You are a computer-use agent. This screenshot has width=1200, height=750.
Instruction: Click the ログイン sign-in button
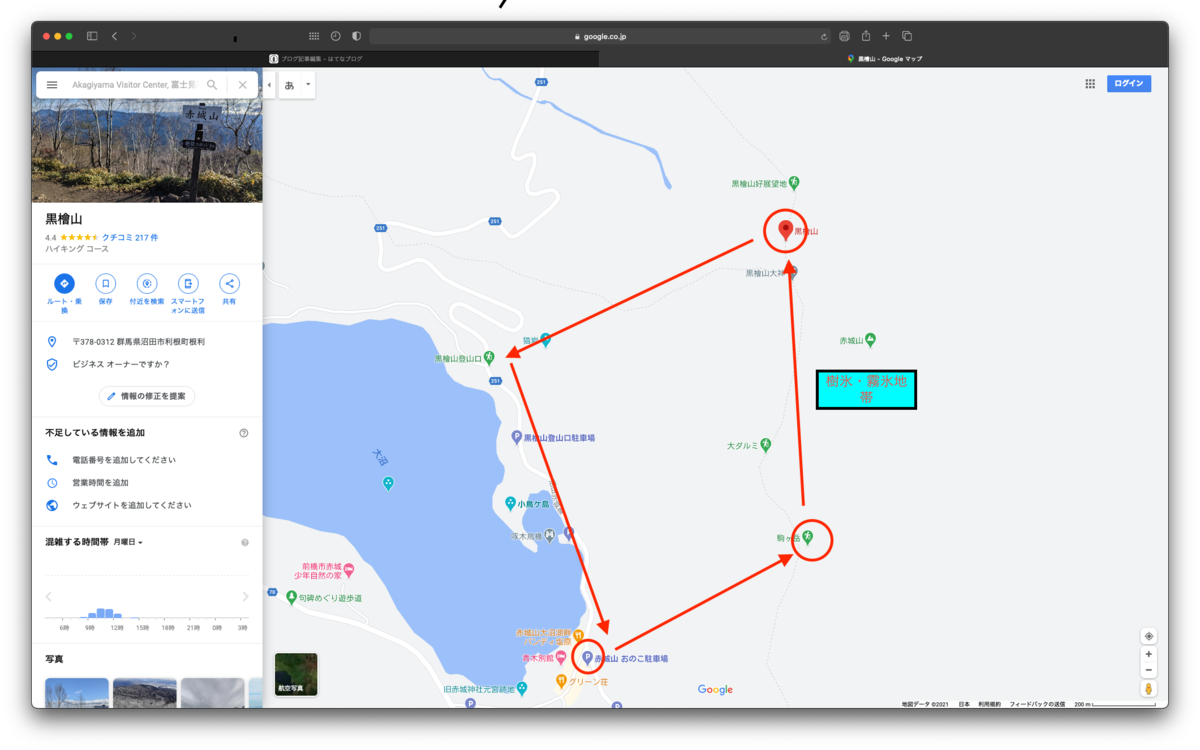coord(1129,84)
